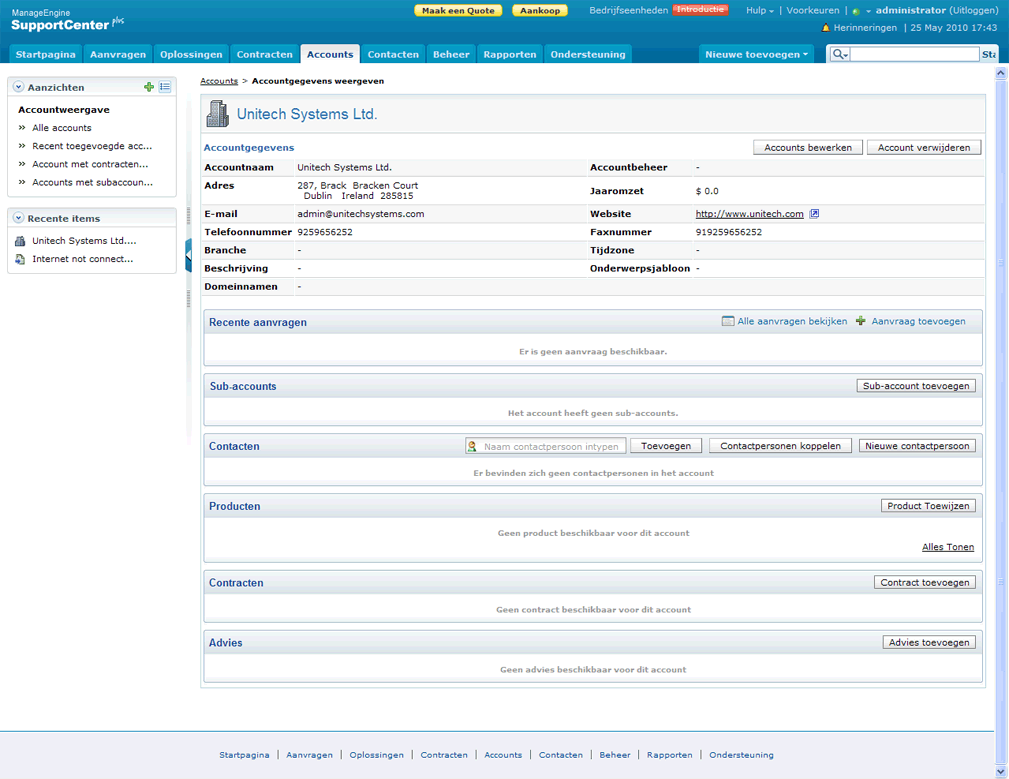Click the scrollbar down arrow
1009x779 pixels.
1001,771
